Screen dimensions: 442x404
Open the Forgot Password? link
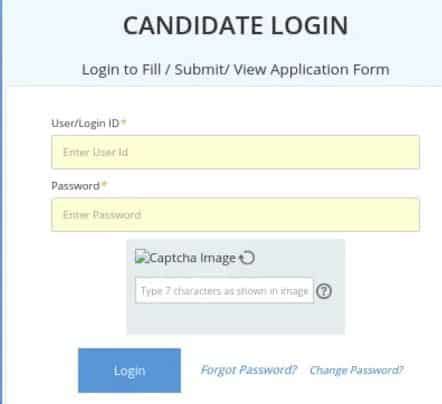[x=249, y=370]
